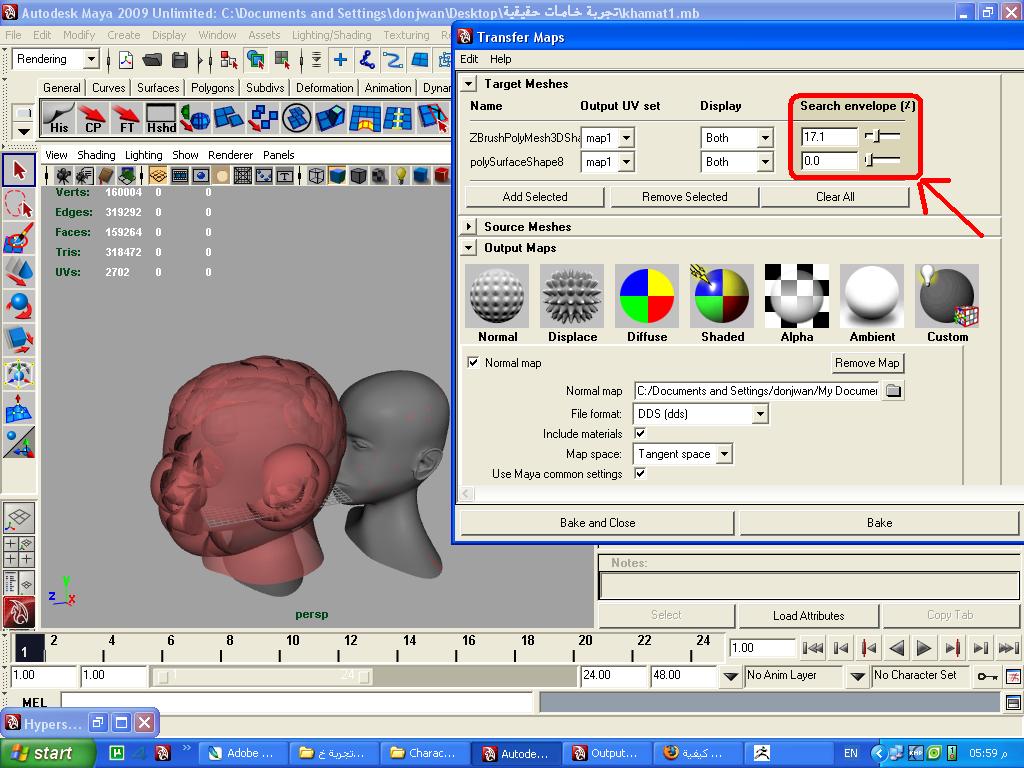Click the playback range slider bar
The image size is (1024, 768).
(x=264, y=677)
